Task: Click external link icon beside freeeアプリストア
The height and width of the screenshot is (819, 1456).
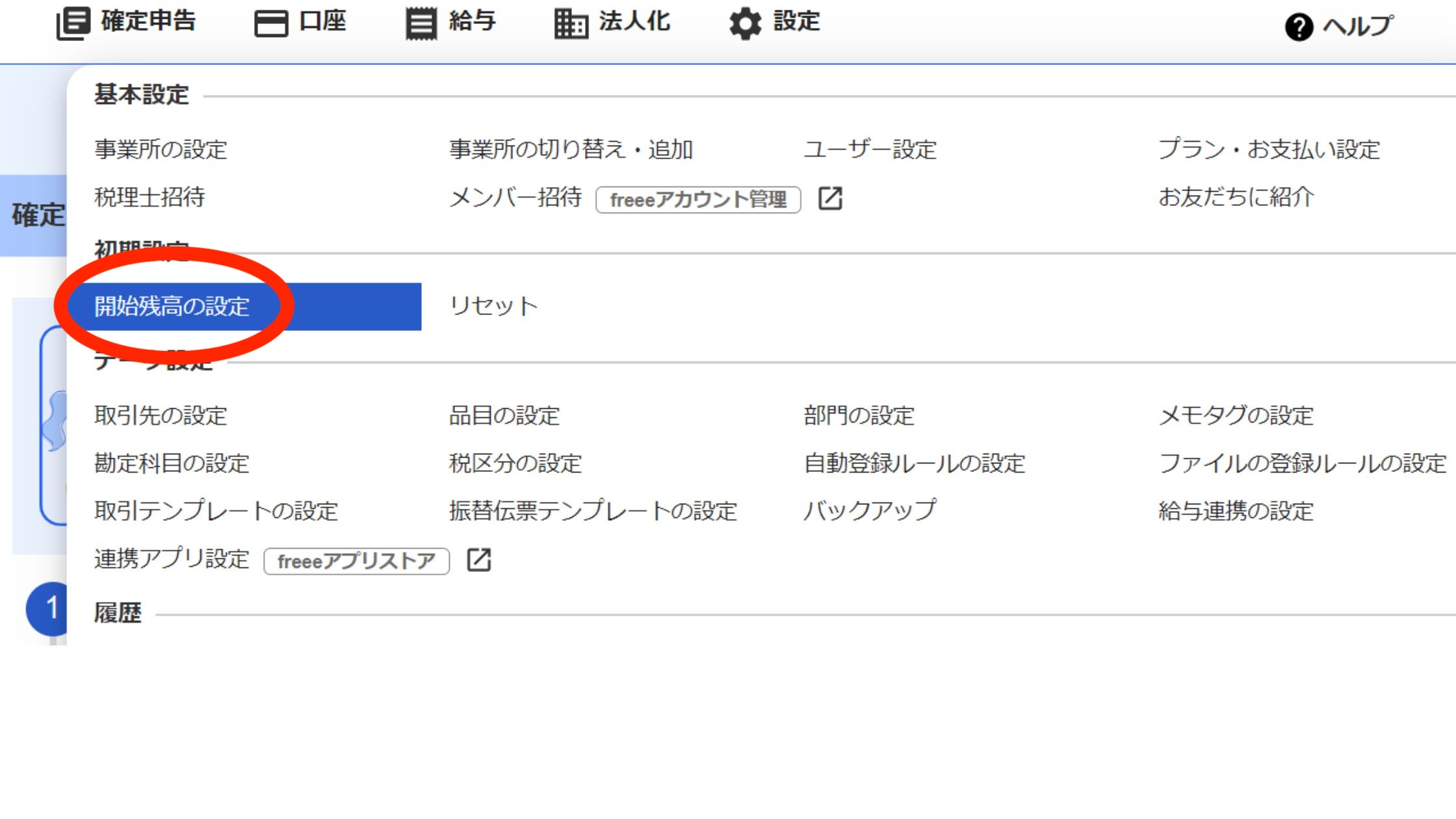Action: (x=479, y=560)
